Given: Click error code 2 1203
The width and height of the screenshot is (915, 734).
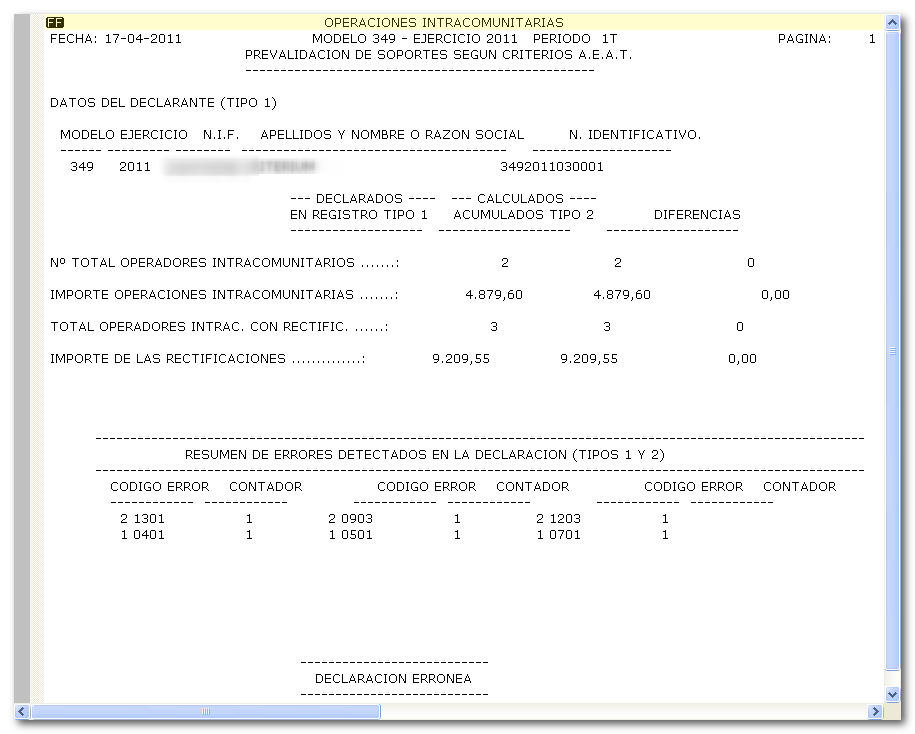Looking at the screenshot, I should [558, 519].
